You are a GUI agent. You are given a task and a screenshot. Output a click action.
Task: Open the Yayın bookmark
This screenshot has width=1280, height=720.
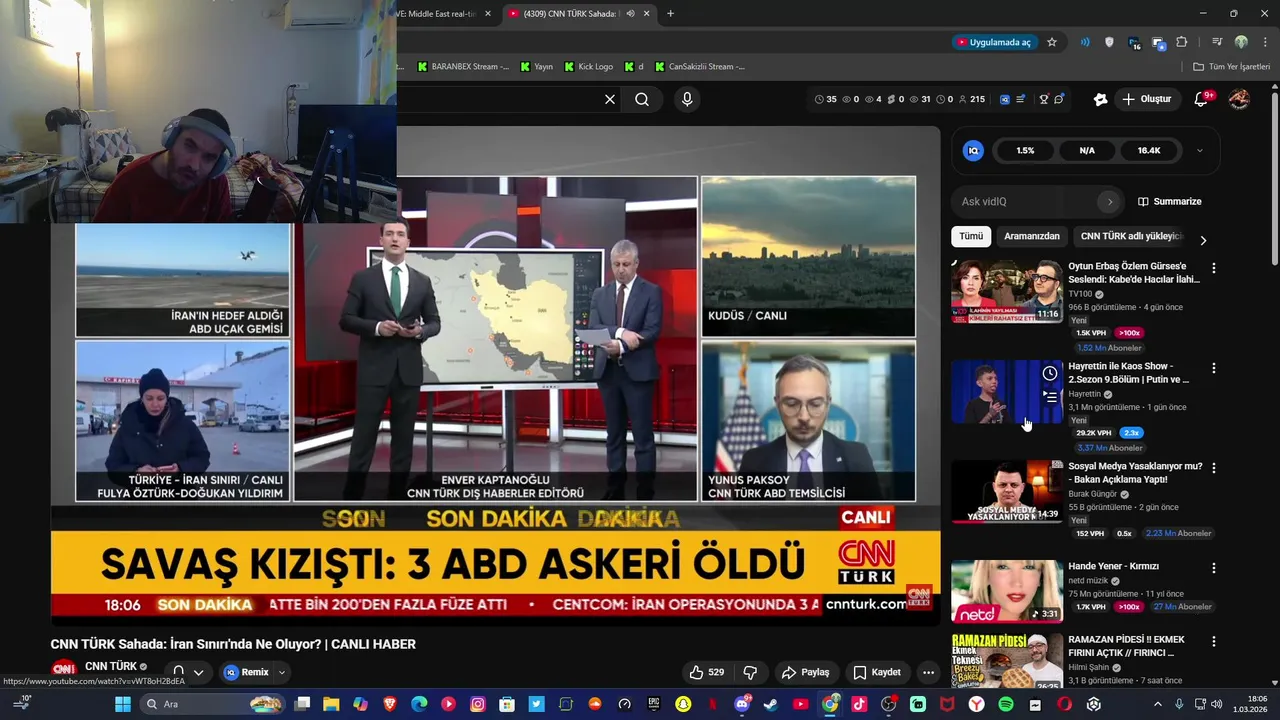click(x=536, y=67)
